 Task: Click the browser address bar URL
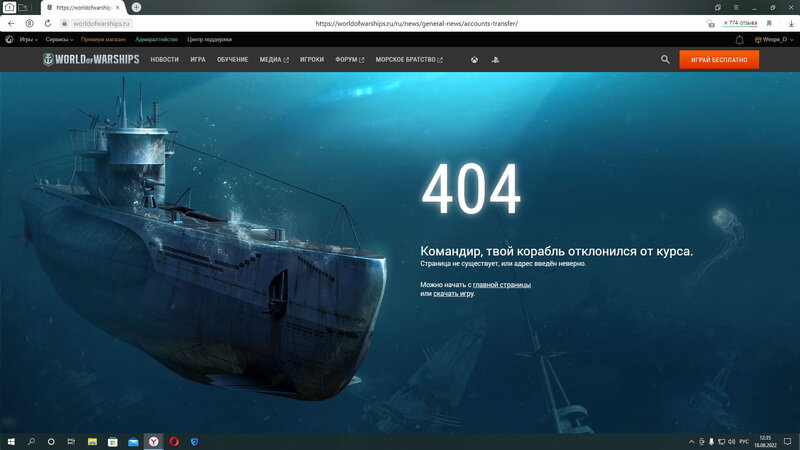point(416,23)
